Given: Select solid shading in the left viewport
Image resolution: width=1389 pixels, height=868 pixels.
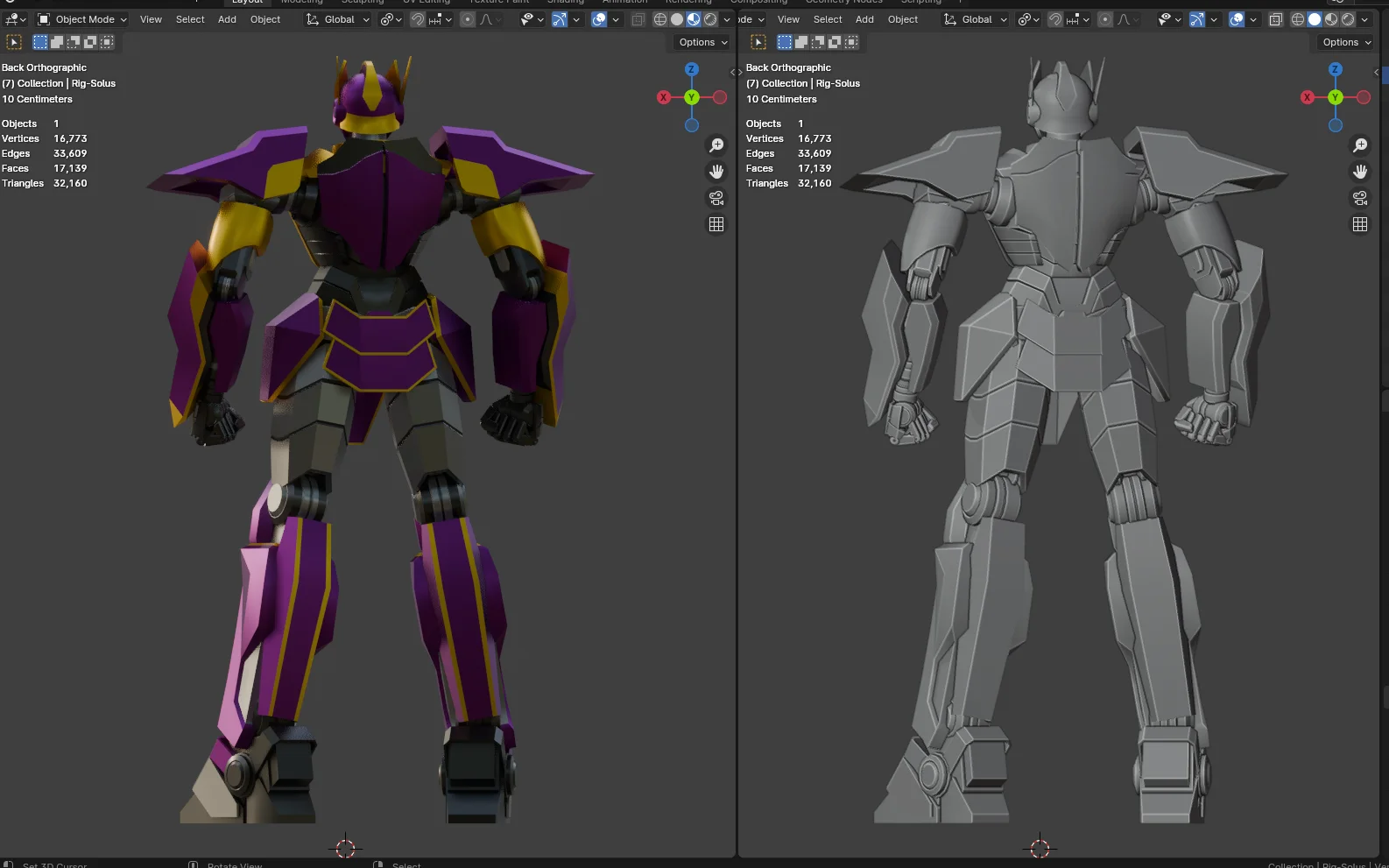Looking at the screenshot, I should (677, 19).
